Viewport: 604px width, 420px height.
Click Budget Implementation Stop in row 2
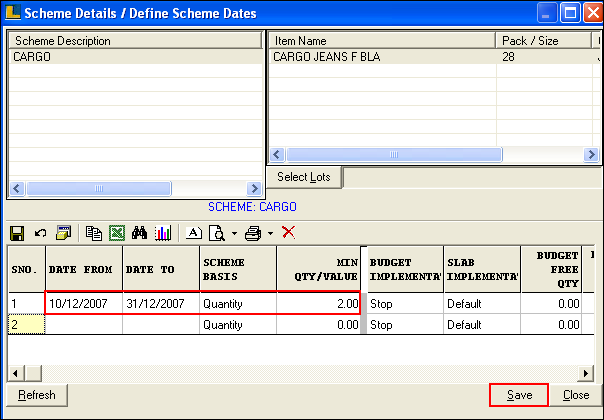pyautogui.click(x=405, y=324)
